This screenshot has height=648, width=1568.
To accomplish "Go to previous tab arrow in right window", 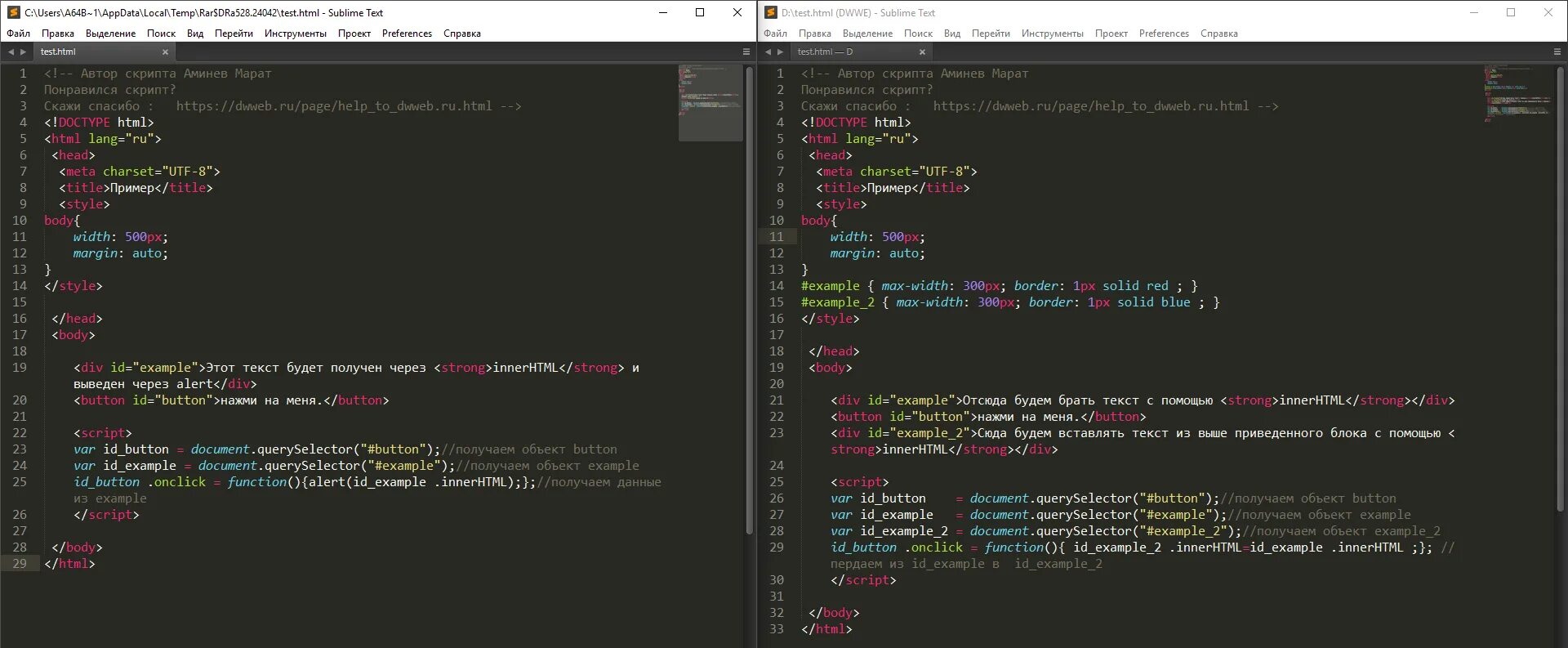I will click(x=768, y=51).
